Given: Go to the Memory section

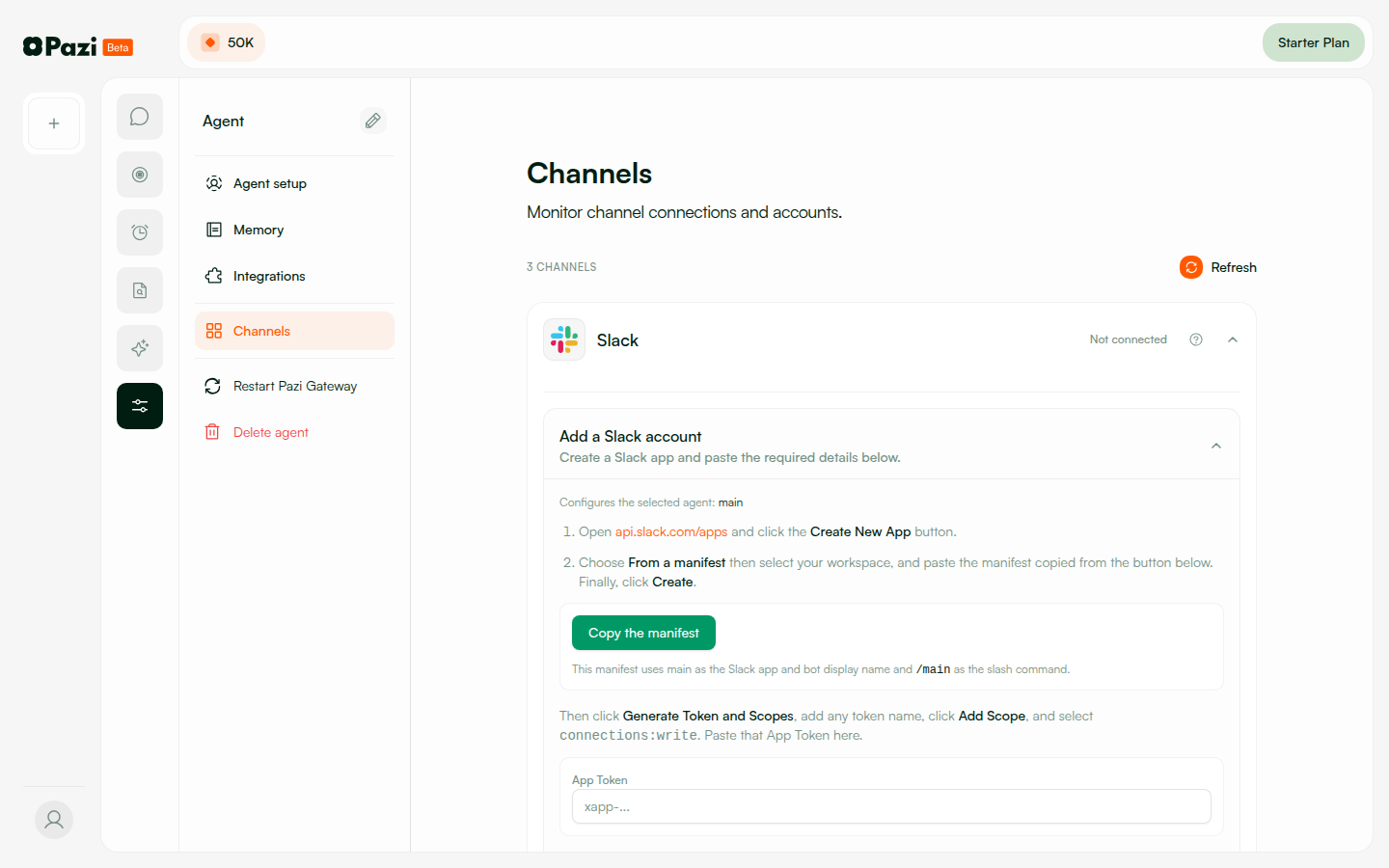Looking at the screenshot, I should coord(259,230).
